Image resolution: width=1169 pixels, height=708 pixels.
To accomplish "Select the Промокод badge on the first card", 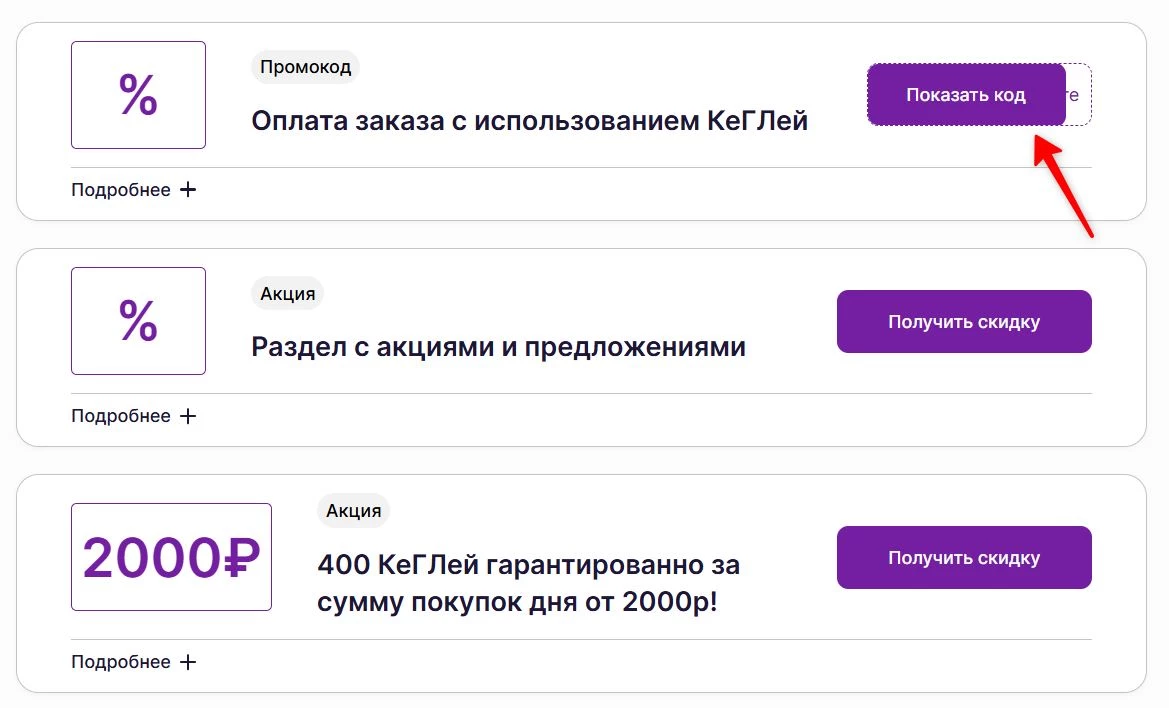I will (x=305, y=66).
